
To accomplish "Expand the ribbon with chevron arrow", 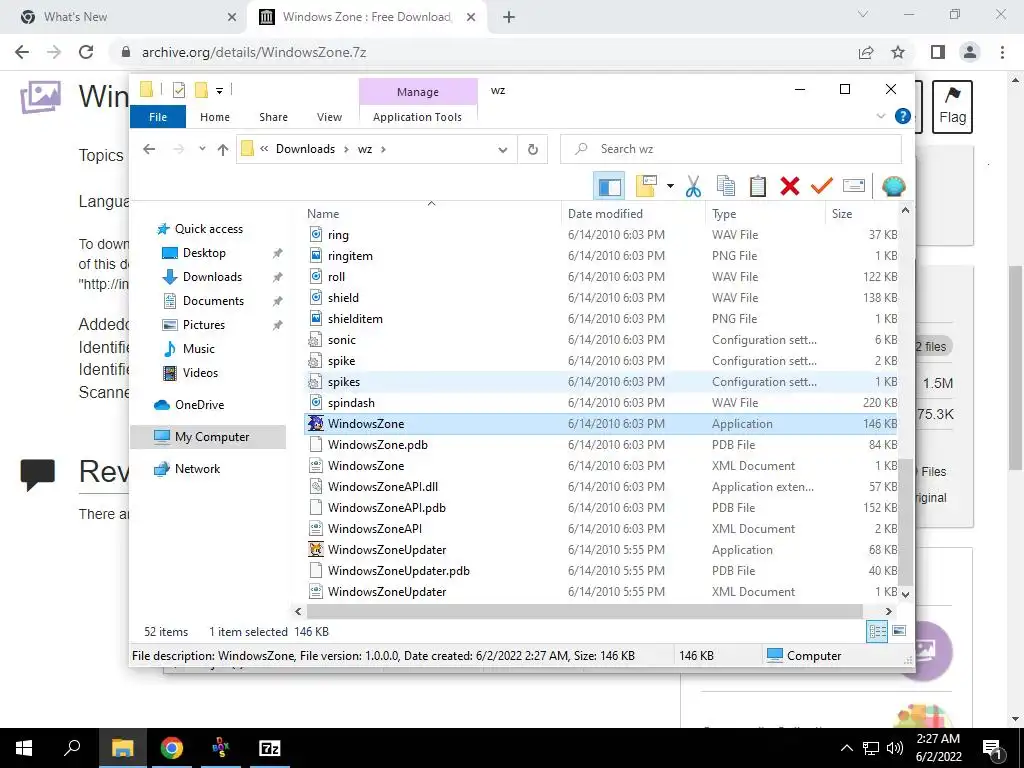I will [880, 116].
